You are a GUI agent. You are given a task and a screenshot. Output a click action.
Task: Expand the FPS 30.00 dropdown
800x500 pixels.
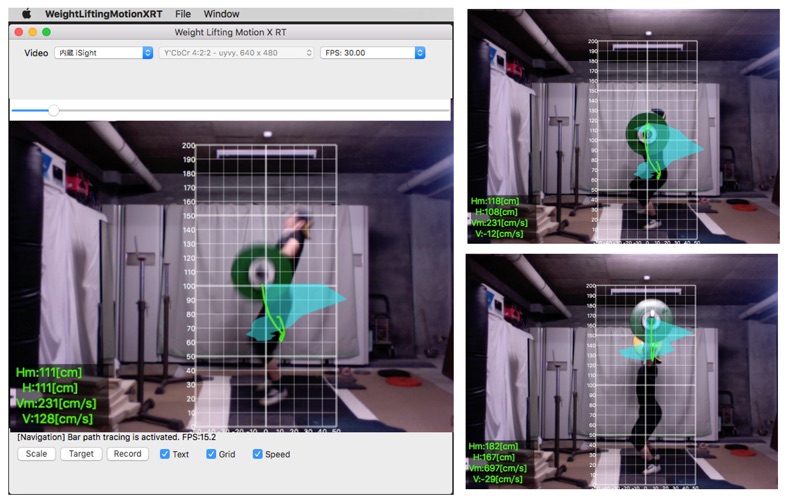coord(372,53)
